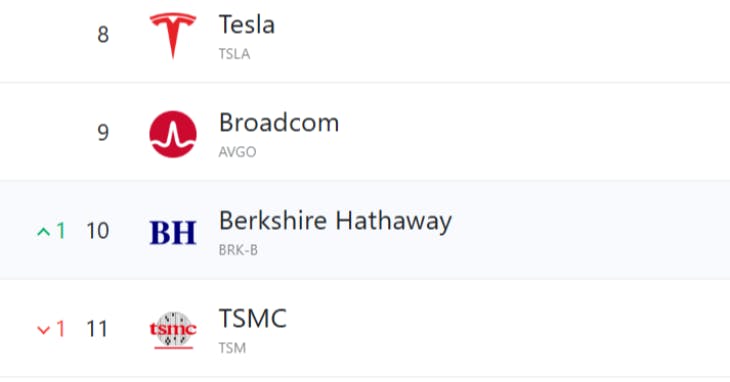Click the green up arrow beside rank 10
This screenshot has height=382, width=730.
point(43,231)
